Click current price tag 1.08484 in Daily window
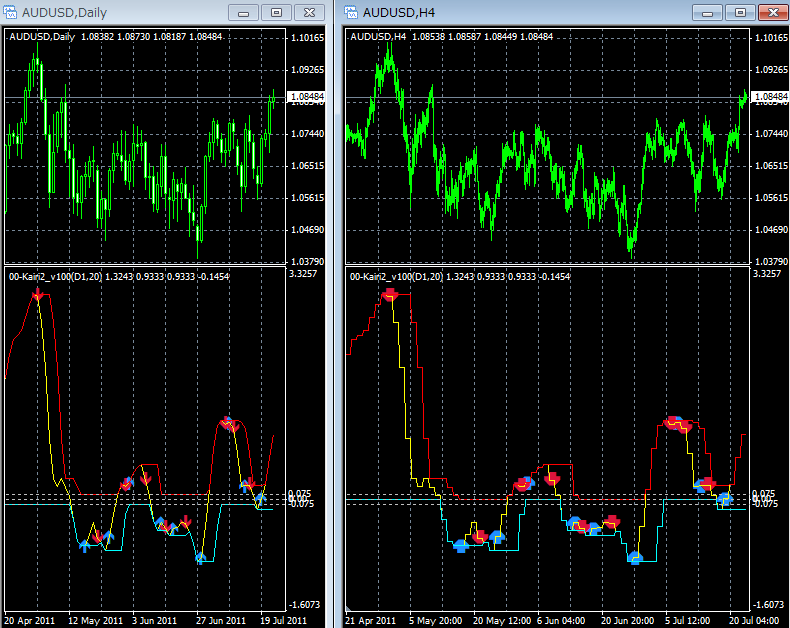Image resolution: width=790 pixels, height=628 pixels. pyautogui.click(x=306, y=96)
